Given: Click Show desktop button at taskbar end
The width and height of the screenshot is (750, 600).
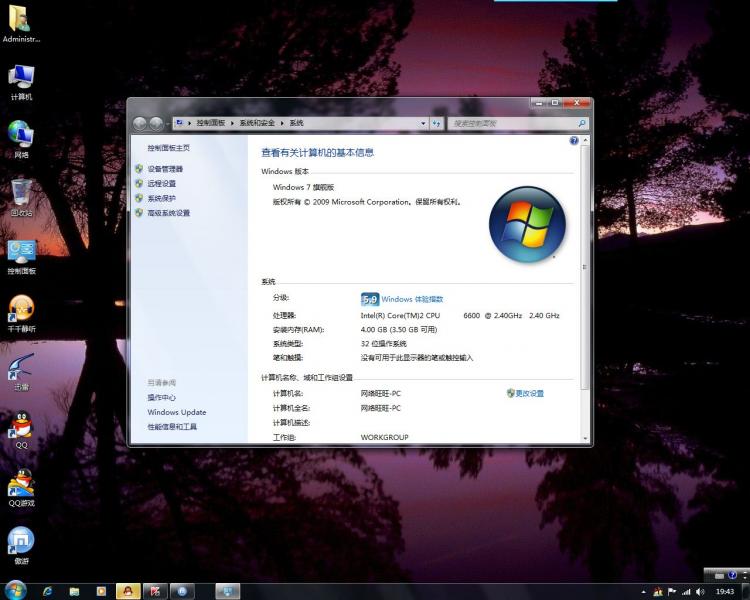Looking at the screenshot, I should tap(746, 592).
